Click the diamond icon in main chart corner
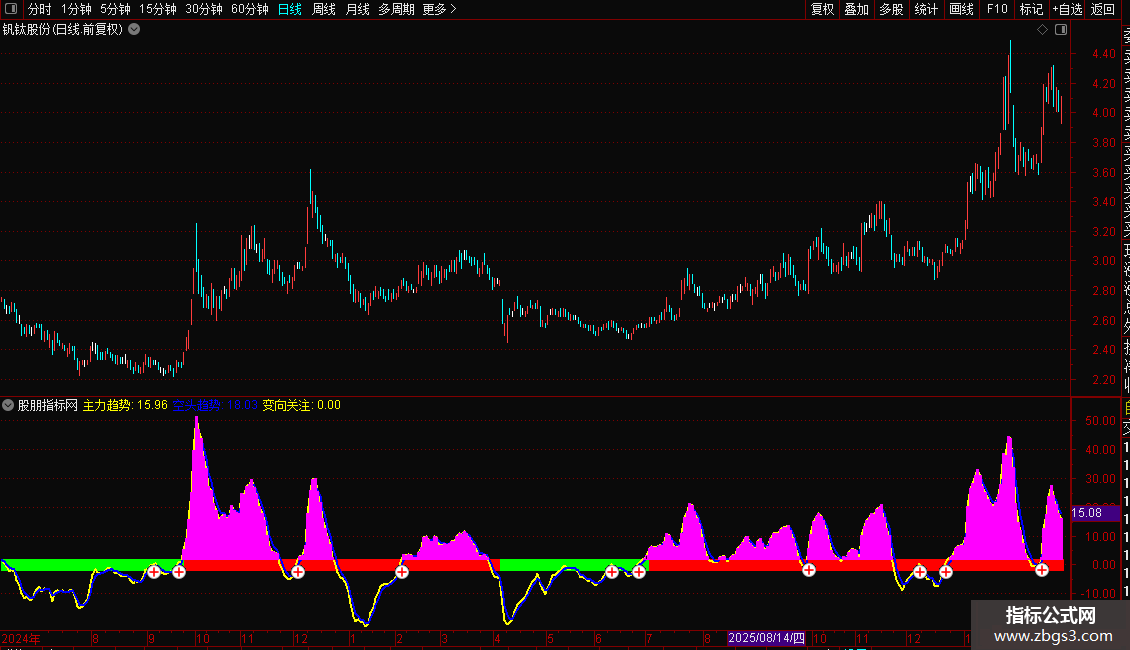This screenshot has width=1130, height=650. (x=1042, y=30)
